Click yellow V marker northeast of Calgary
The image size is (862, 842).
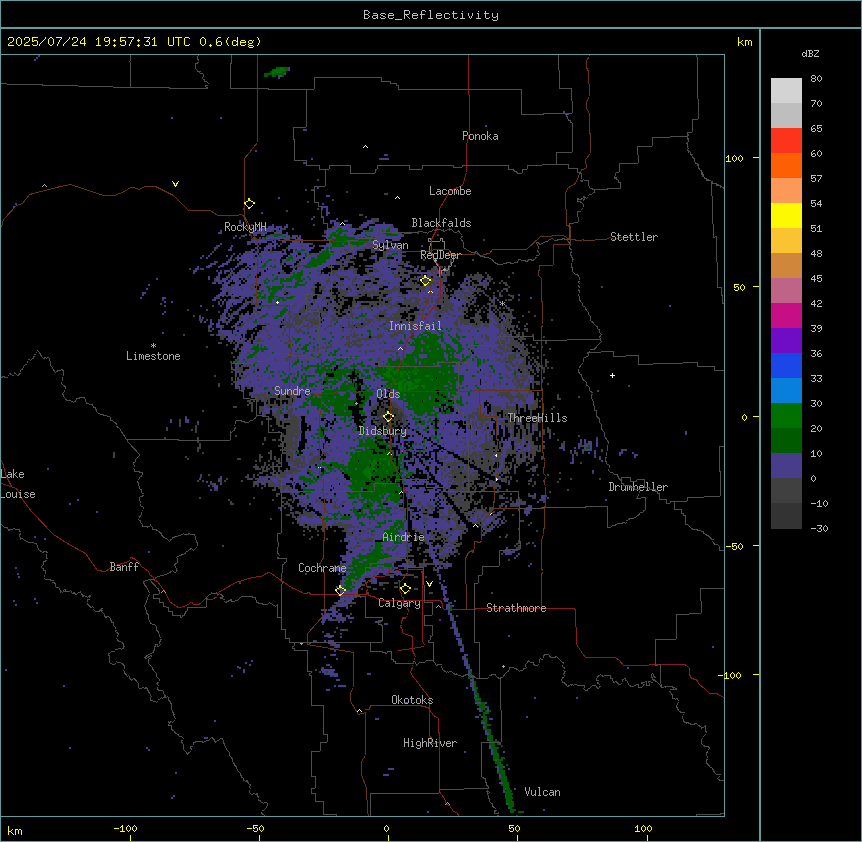click(x=429, y=584)
